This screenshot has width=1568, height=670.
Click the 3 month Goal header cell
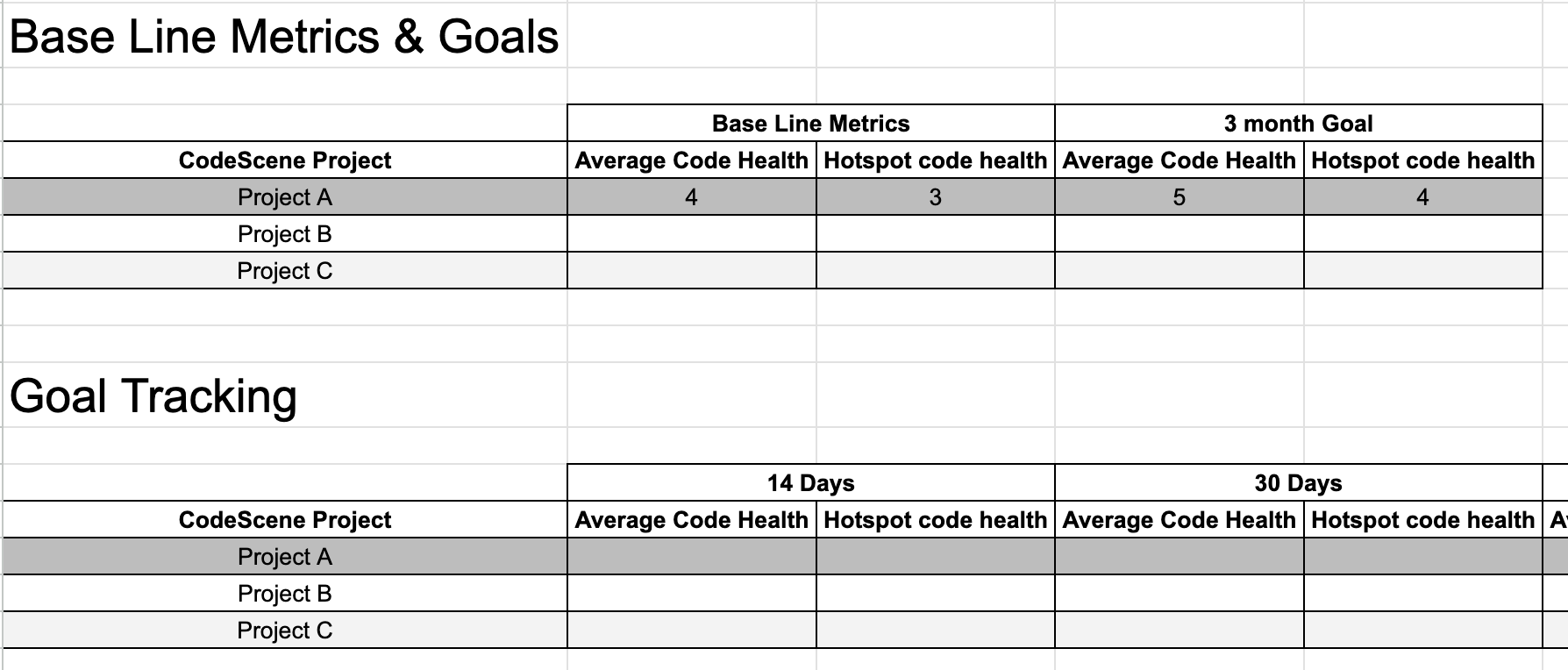pos(1298,124)
